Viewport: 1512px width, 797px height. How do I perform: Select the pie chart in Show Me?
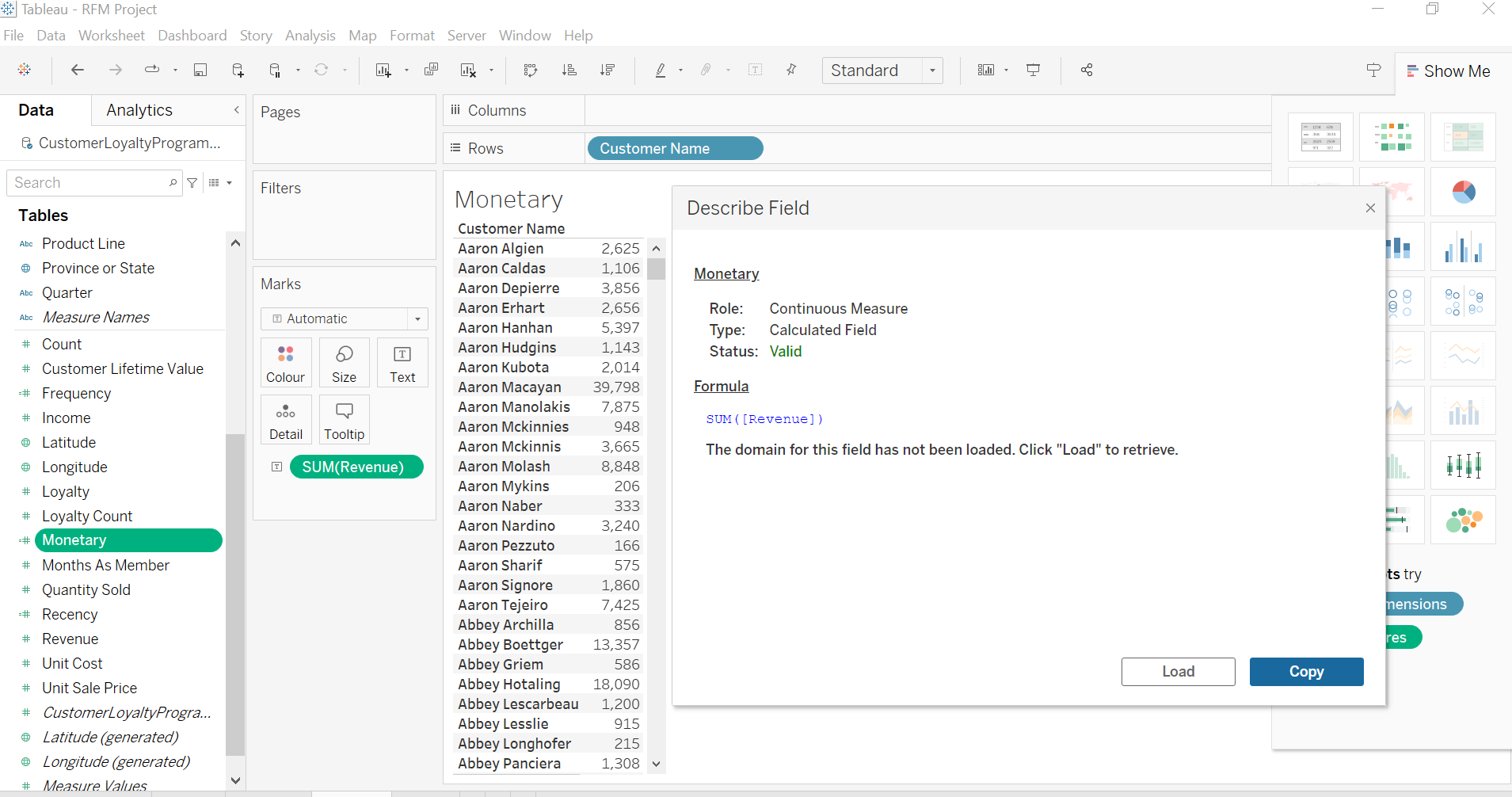pyautogui.click(x=1463, y=192)
